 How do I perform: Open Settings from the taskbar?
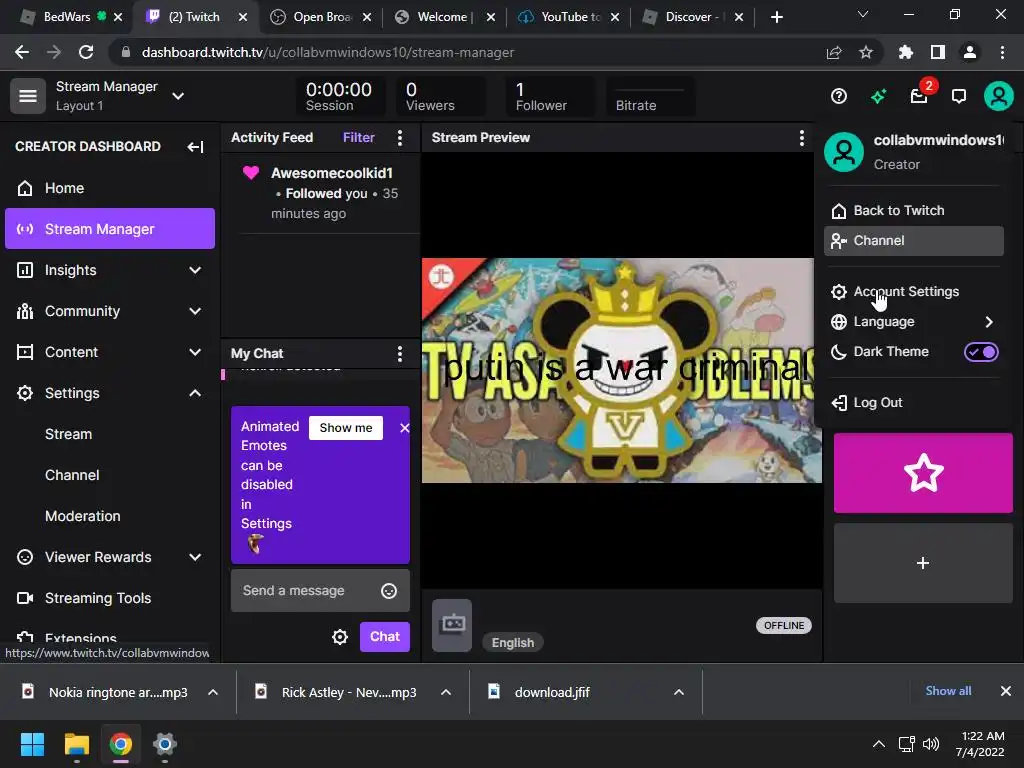click(165, 744)
